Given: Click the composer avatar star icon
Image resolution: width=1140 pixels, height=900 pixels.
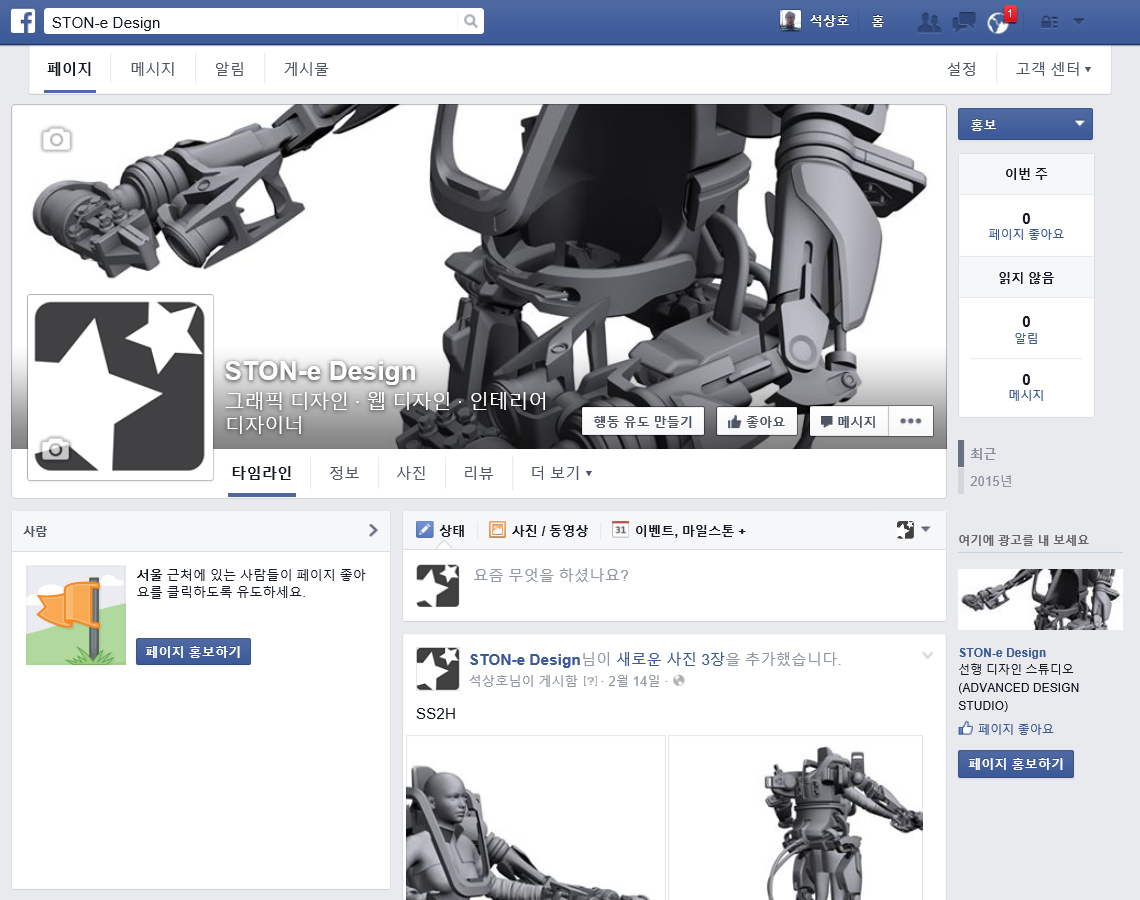Looking at the screenshot, I should pyautogui.click(x=438, y=585).
